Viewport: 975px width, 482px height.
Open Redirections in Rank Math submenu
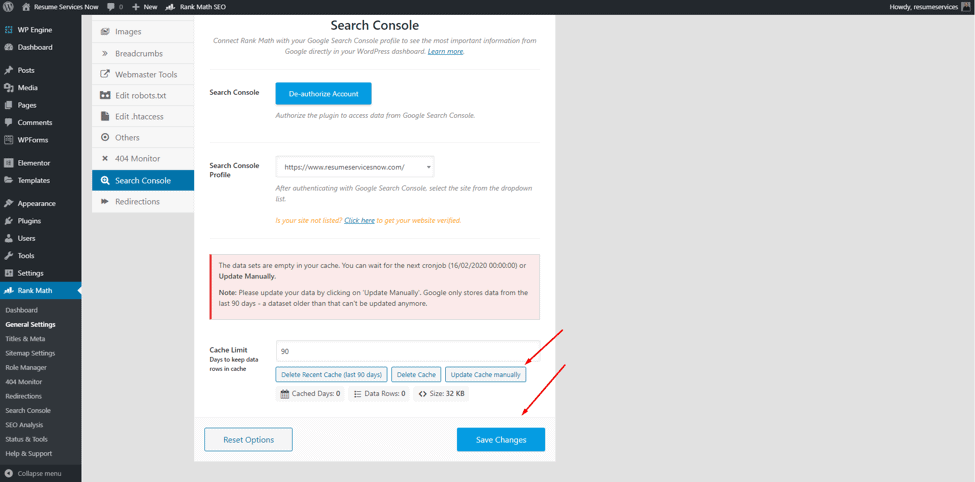[24, 396]
